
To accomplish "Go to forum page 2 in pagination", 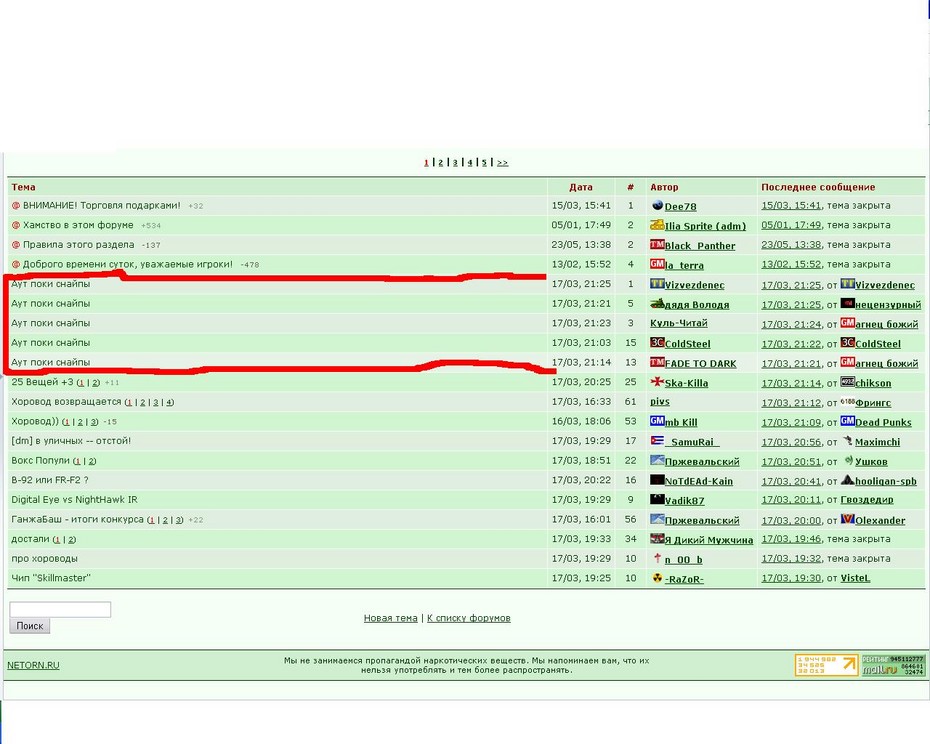I will click(x=441, y=163).
